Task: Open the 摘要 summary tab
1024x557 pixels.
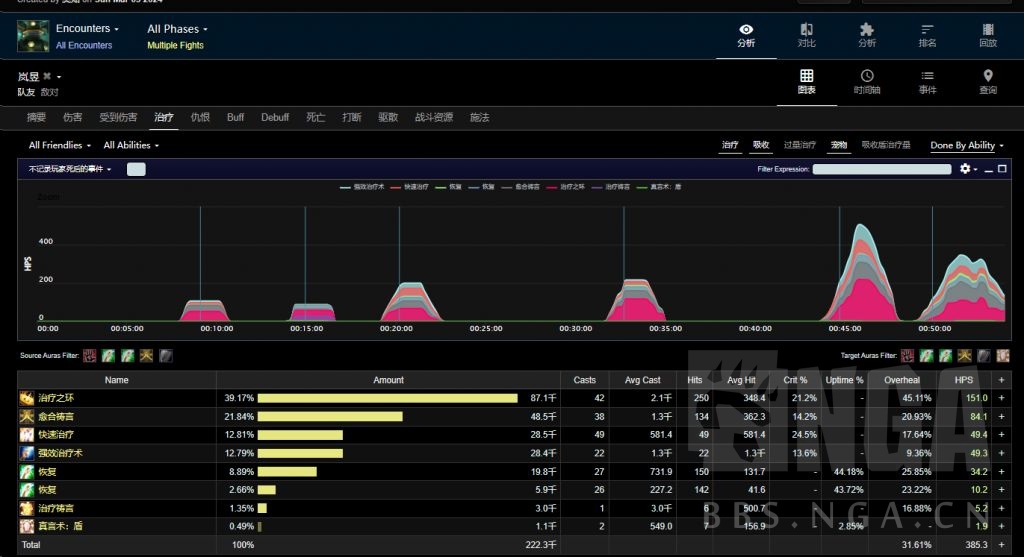Action: tap(37, 118)
